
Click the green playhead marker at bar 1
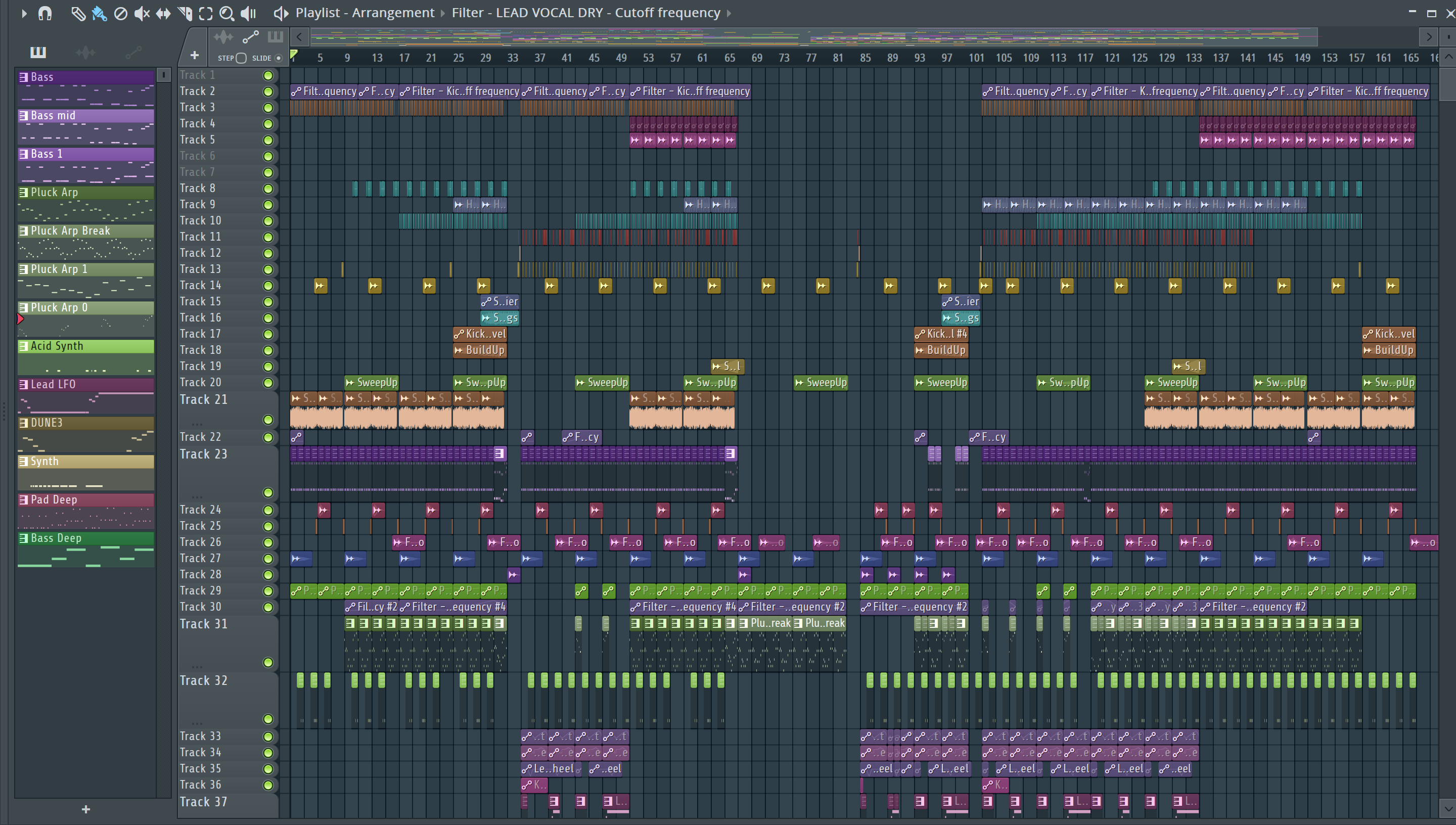(293, 56)
